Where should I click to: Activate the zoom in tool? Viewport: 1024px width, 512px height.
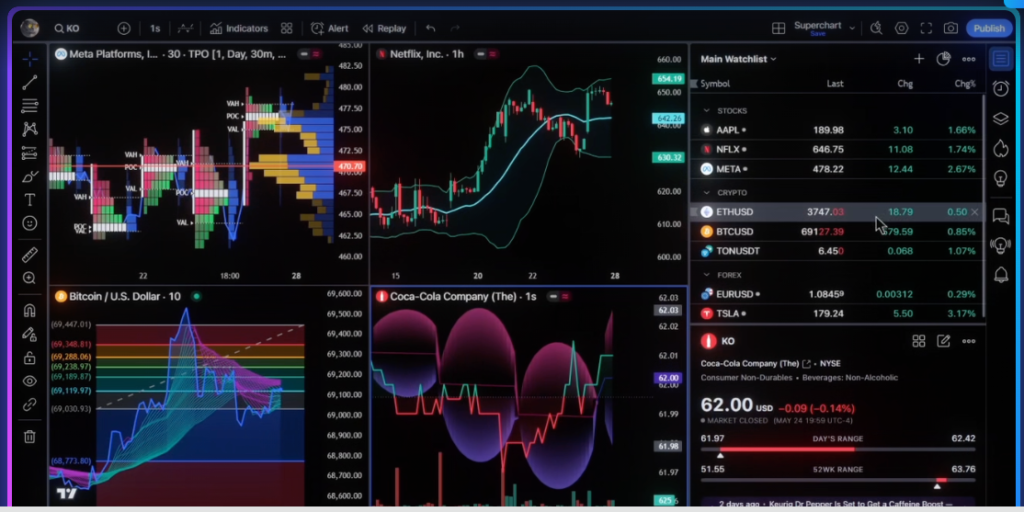coord(29,278)
